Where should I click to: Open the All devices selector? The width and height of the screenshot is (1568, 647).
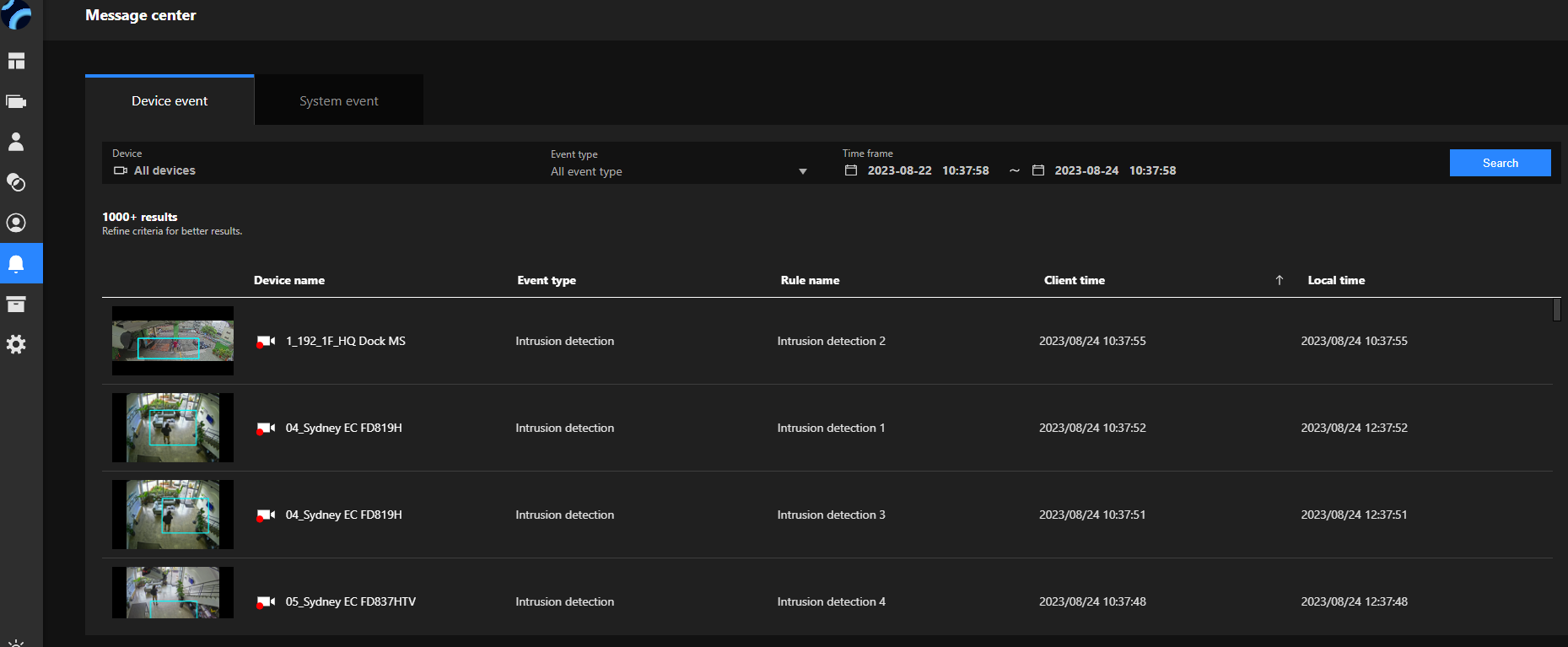pyautogui.click(x=164, y=170)
